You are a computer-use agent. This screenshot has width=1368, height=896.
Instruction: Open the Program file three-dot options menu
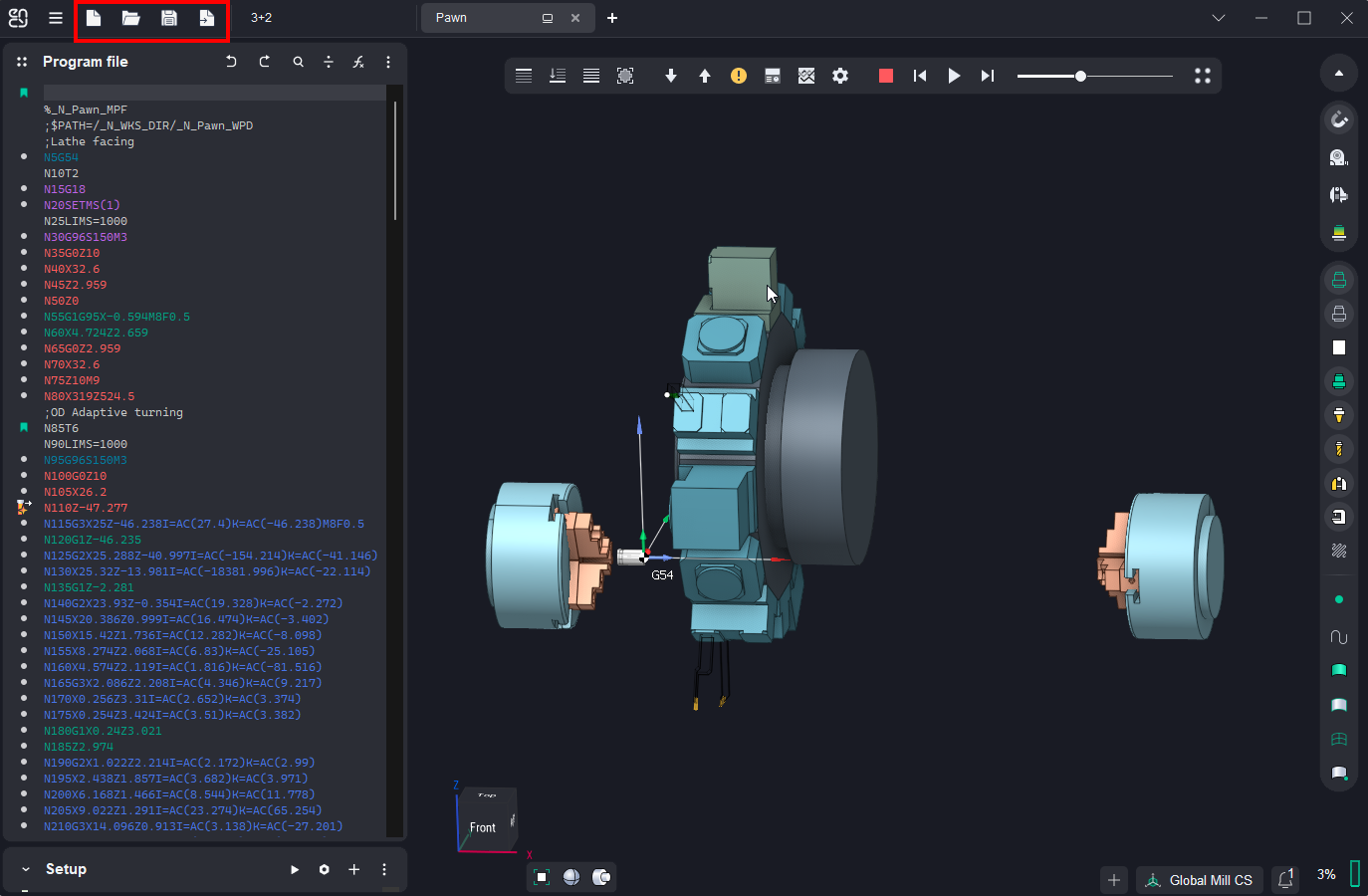point(388,62)
